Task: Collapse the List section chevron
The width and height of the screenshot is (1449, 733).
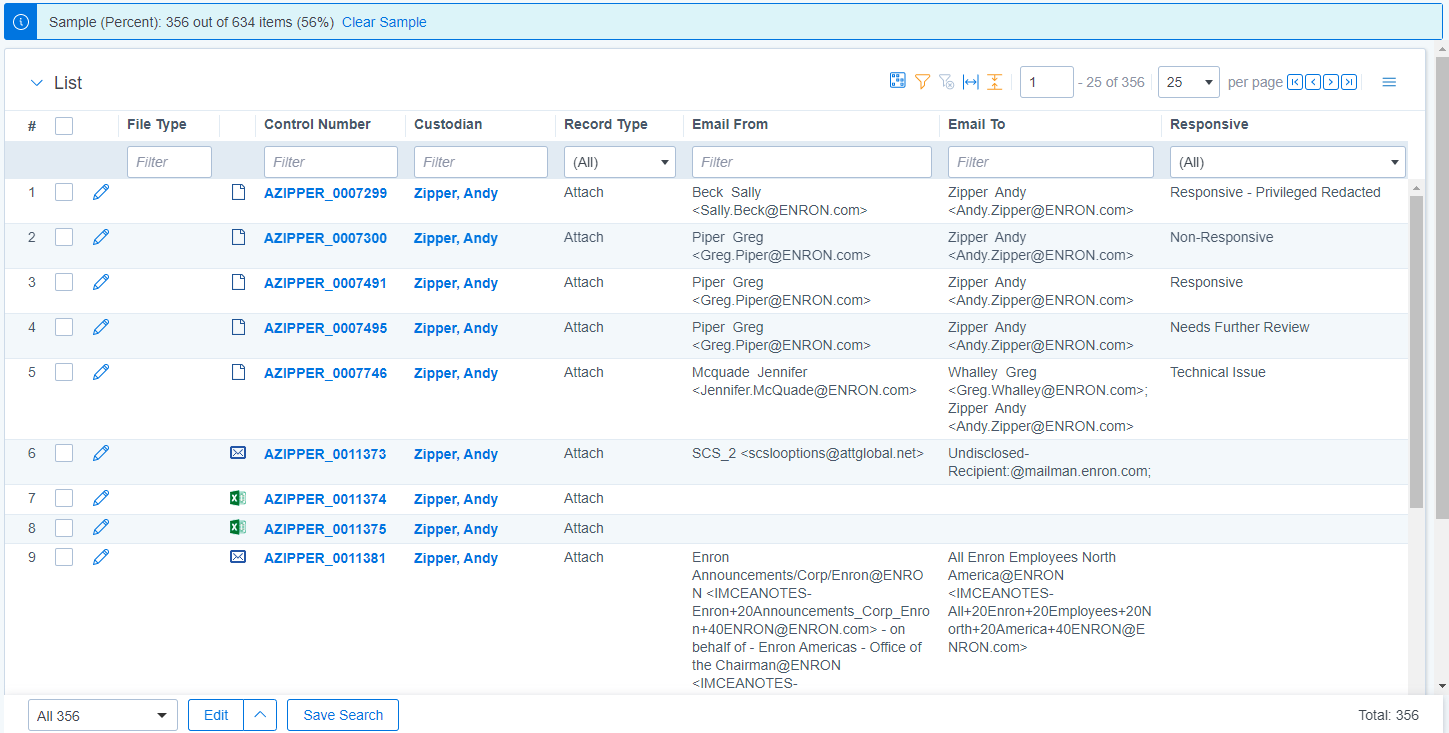Action: [37, 83]
